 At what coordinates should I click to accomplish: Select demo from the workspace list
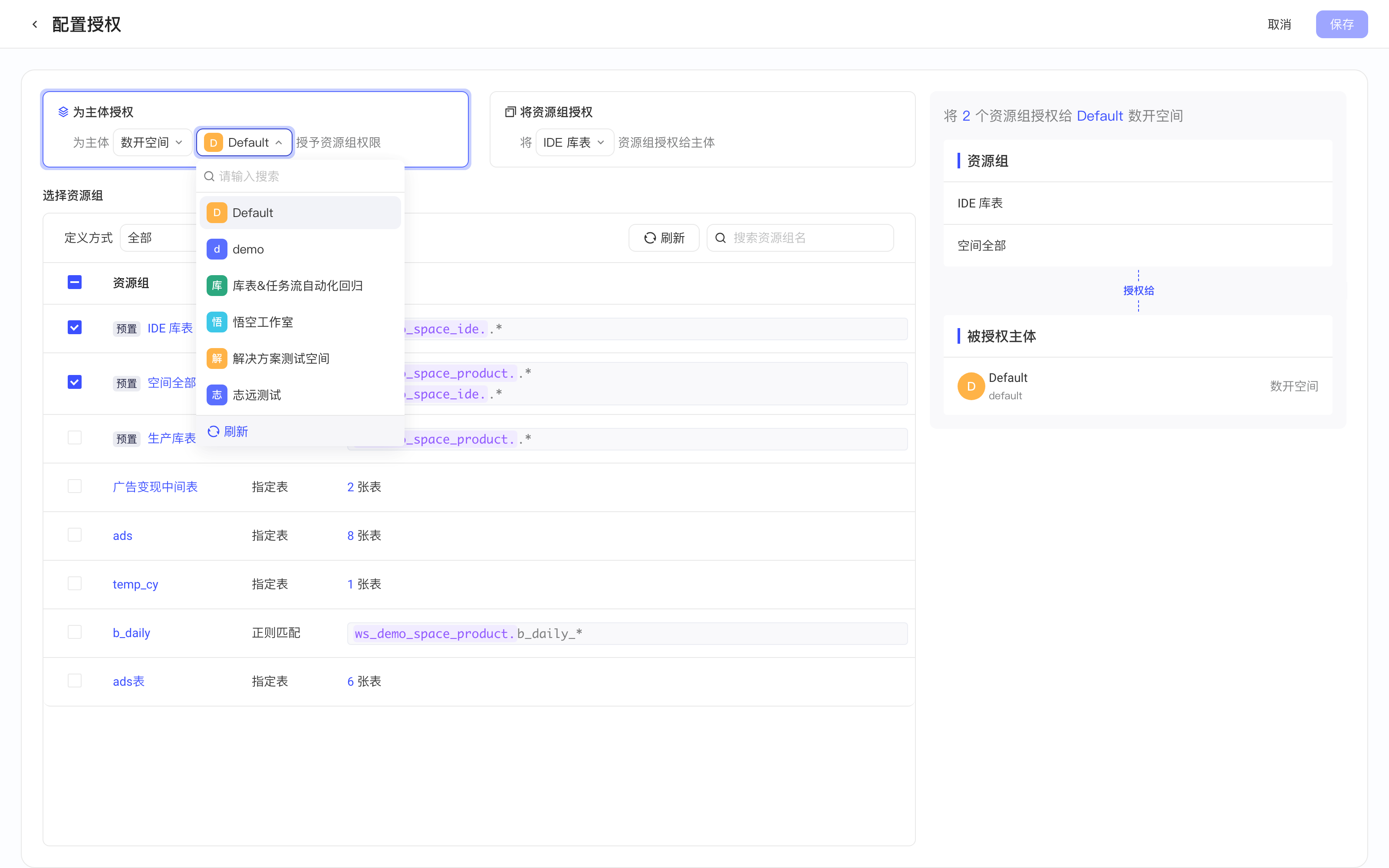coord(300,249)
